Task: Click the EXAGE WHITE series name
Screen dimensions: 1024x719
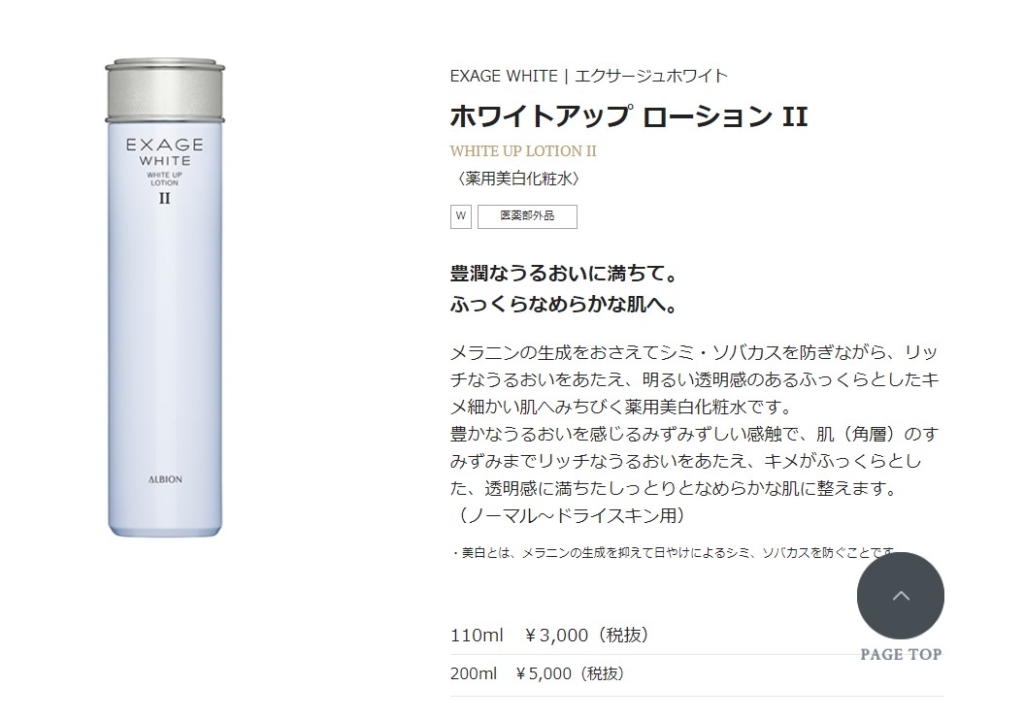Action: [x=504, y=76]
